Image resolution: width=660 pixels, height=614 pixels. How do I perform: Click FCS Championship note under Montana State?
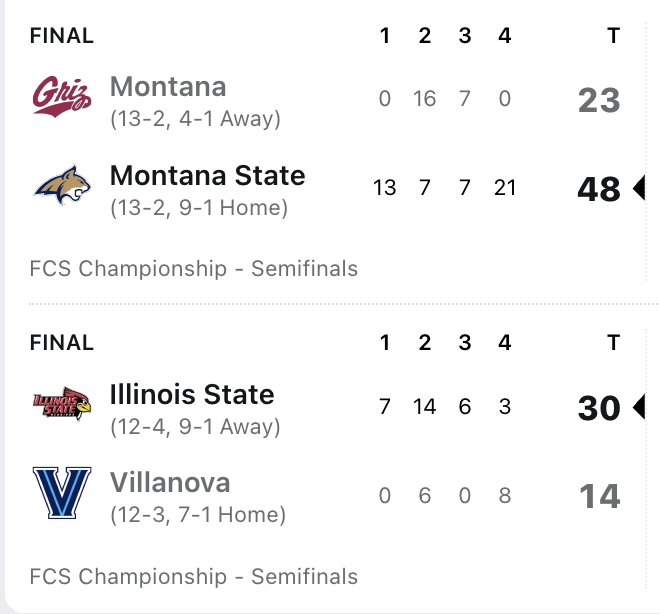point(194,268)
